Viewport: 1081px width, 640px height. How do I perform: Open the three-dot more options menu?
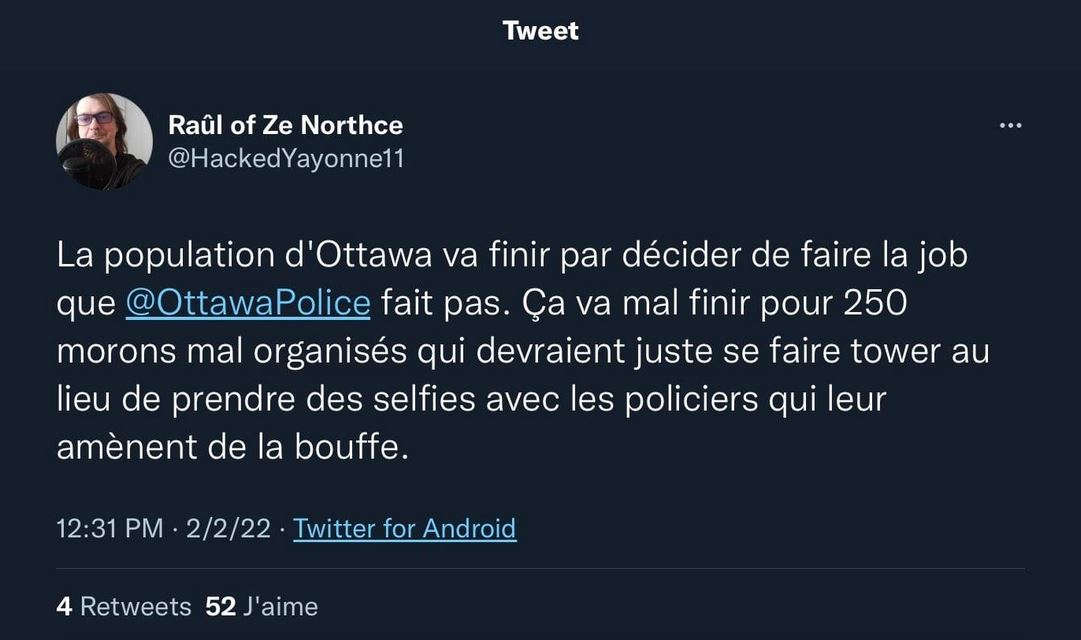coord(1011,126)
